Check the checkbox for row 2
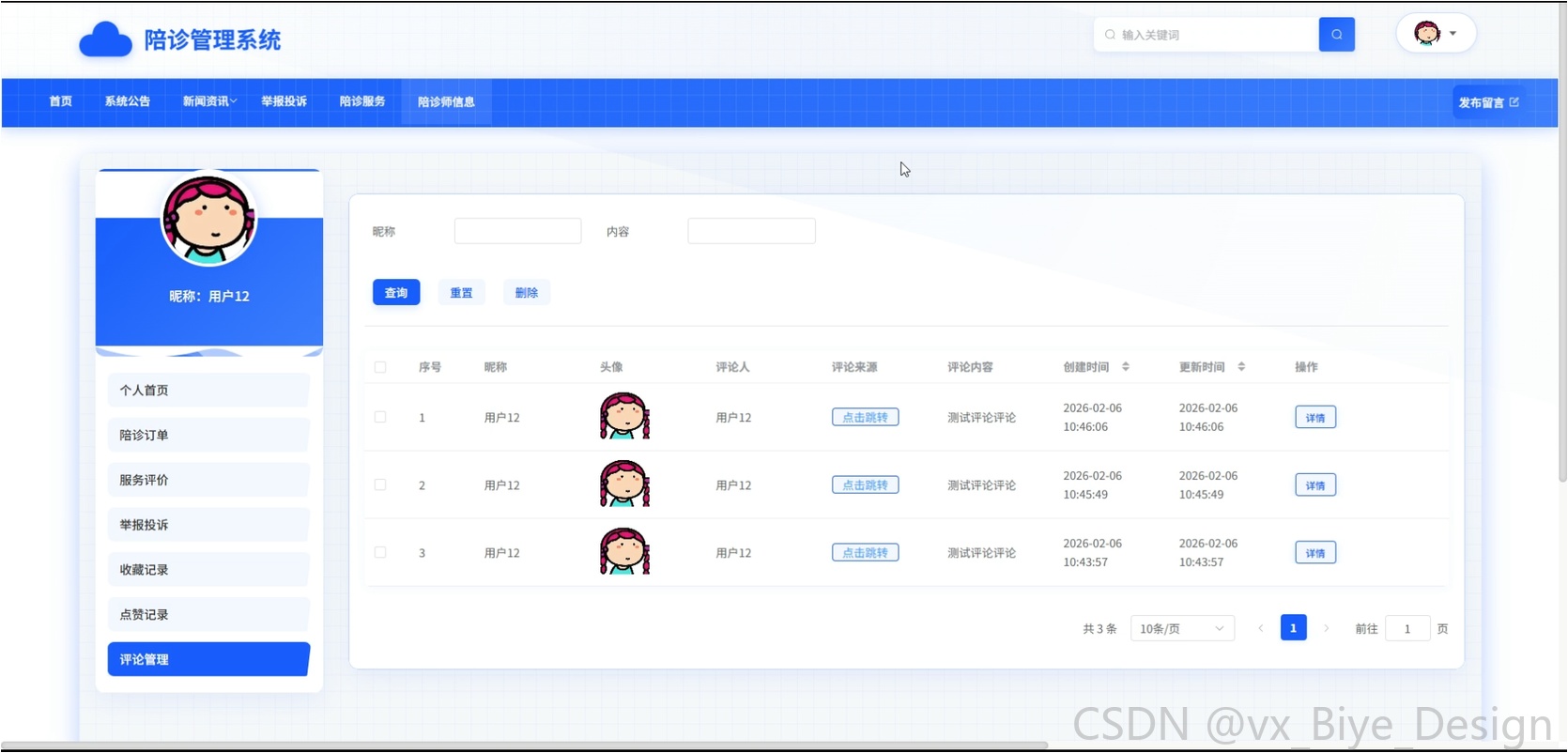The height and width of the screenshot is (753, 1568). pos(380,484)
